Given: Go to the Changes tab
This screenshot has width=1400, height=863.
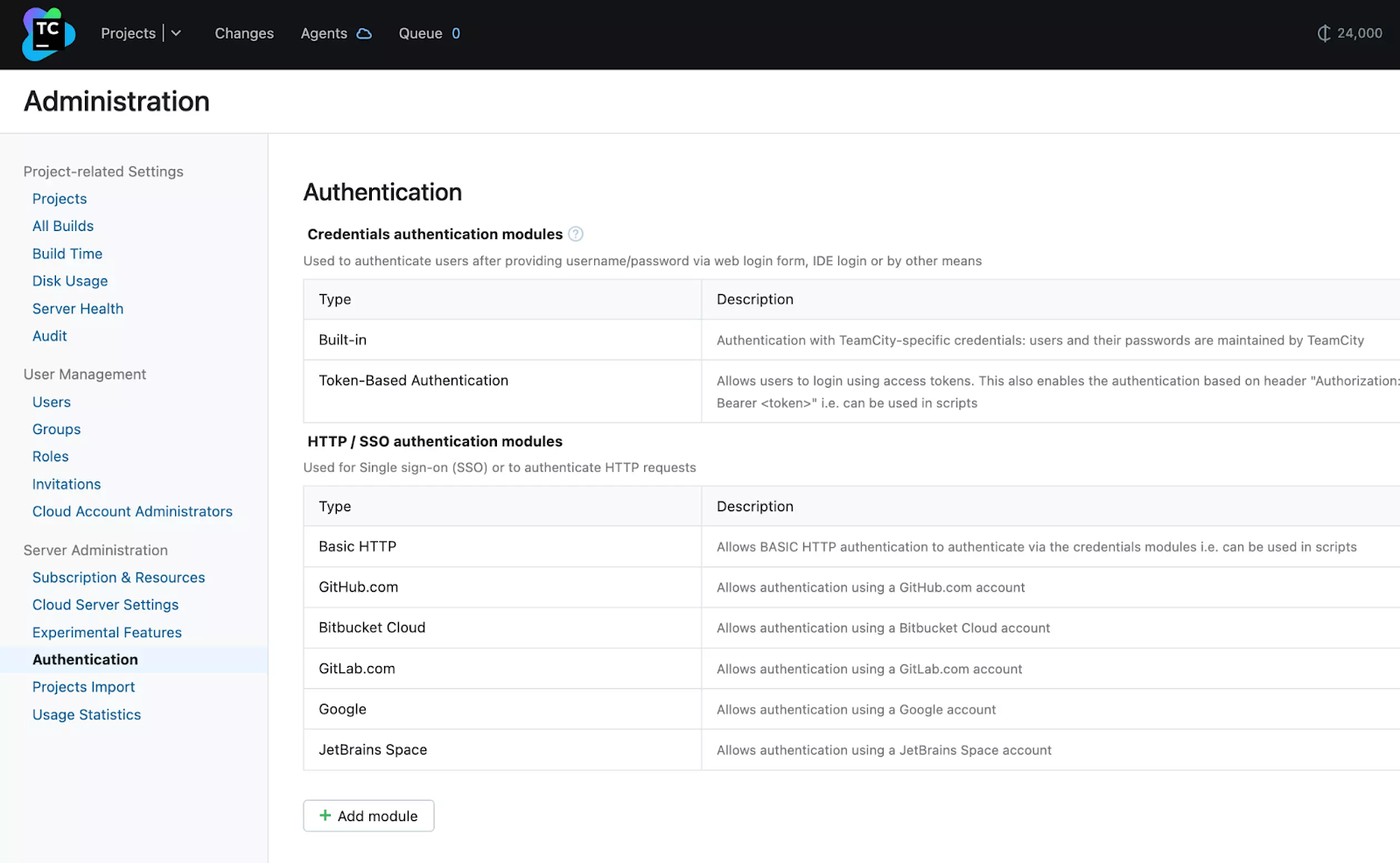Looking at the screenshot, I should point(244,33).
